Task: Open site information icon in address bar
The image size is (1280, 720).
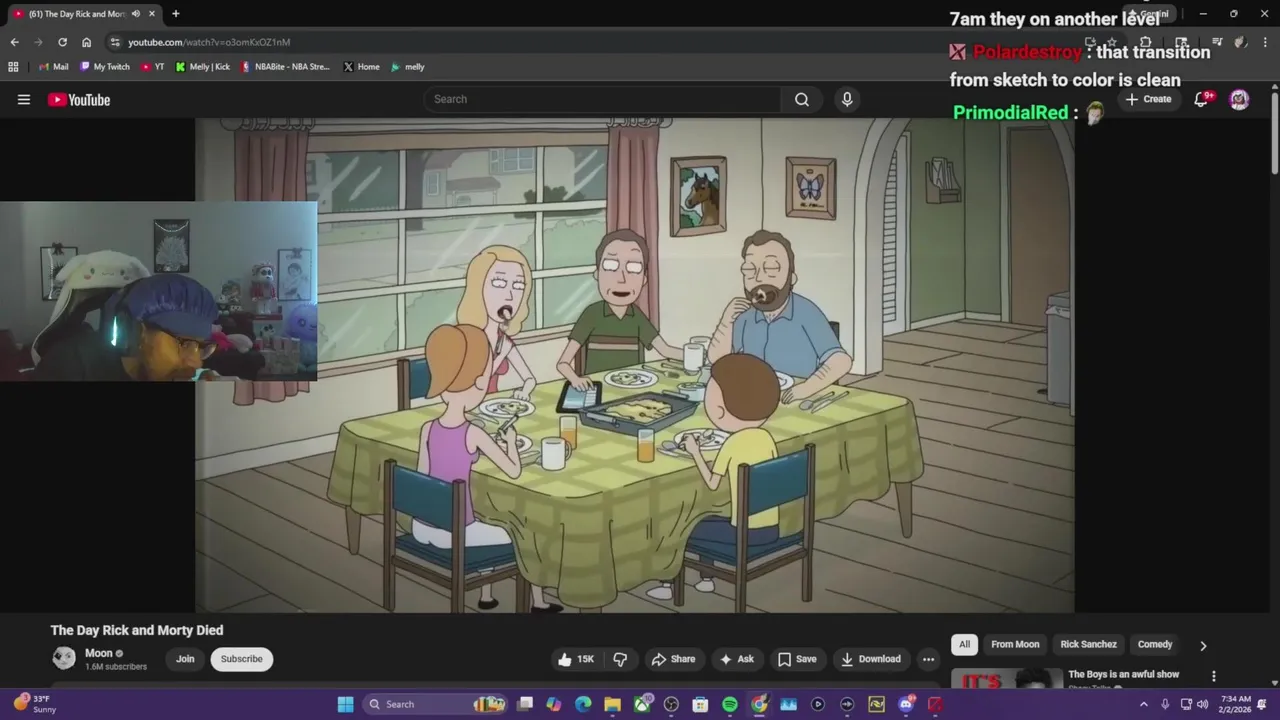Action: [115, 42]
